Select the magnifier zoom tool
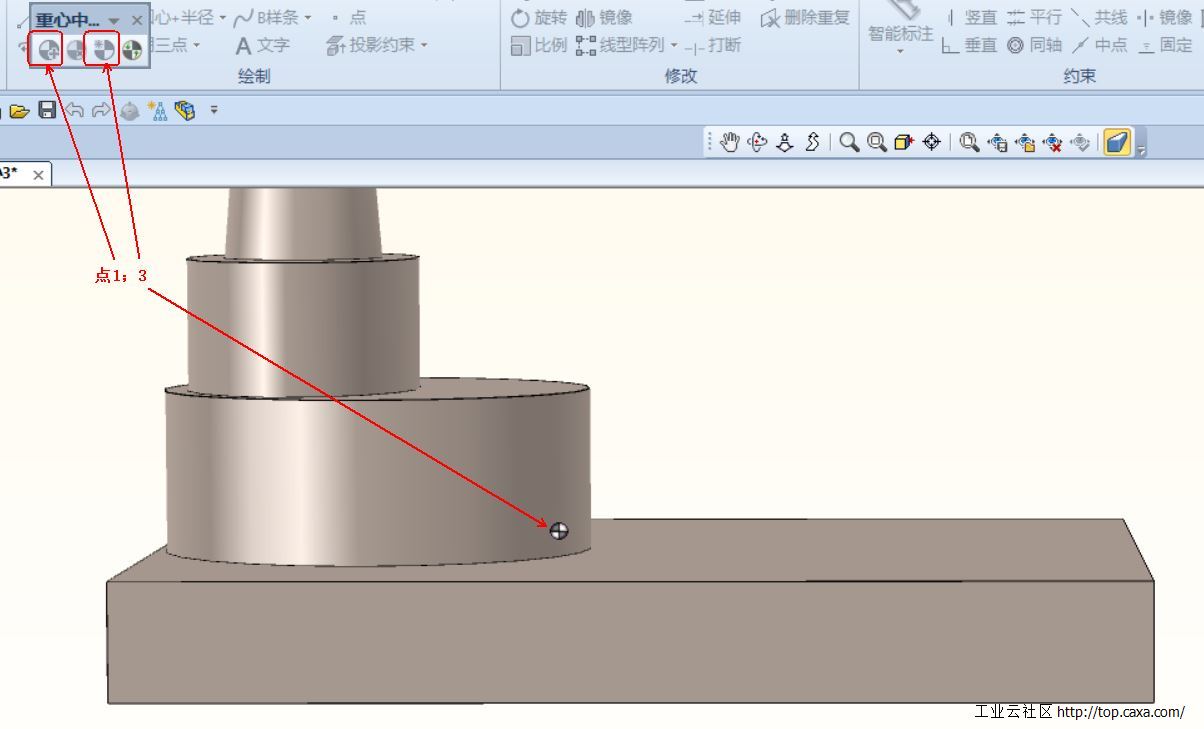 click(x=849, y=142)
